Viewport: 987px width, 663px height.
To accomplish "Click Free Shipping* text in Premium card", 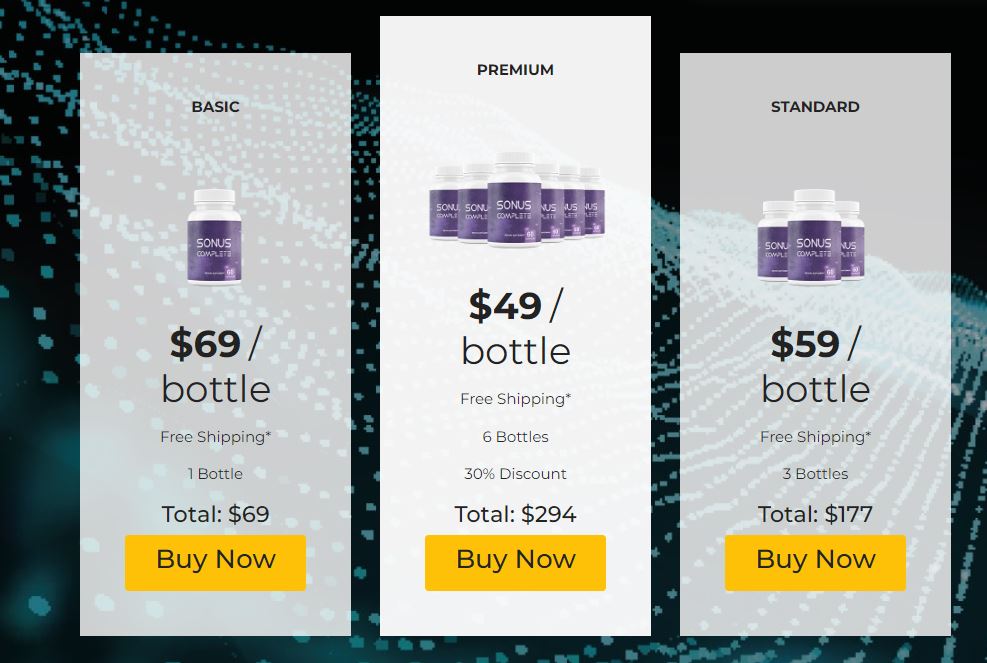I will (516, 399).
